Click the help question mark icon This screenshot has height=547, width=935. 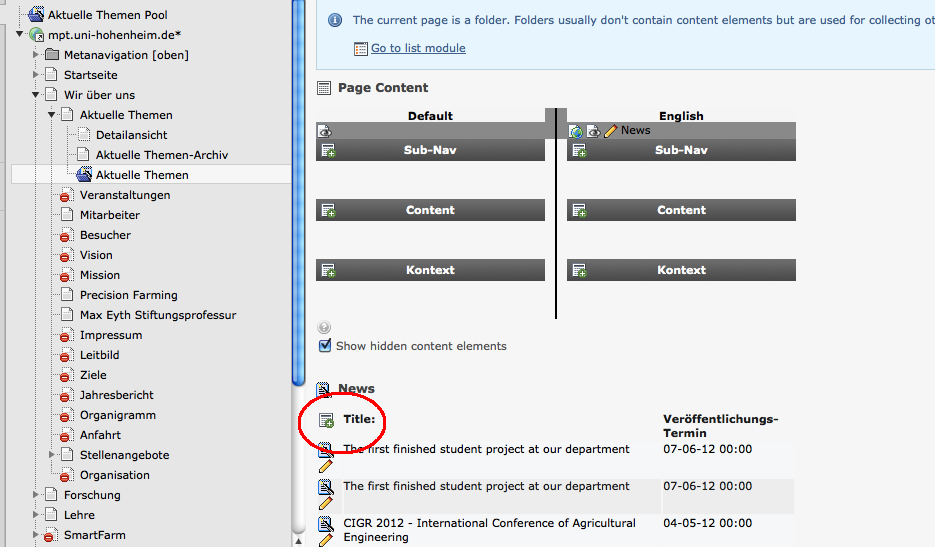click(x=324, y=327)
